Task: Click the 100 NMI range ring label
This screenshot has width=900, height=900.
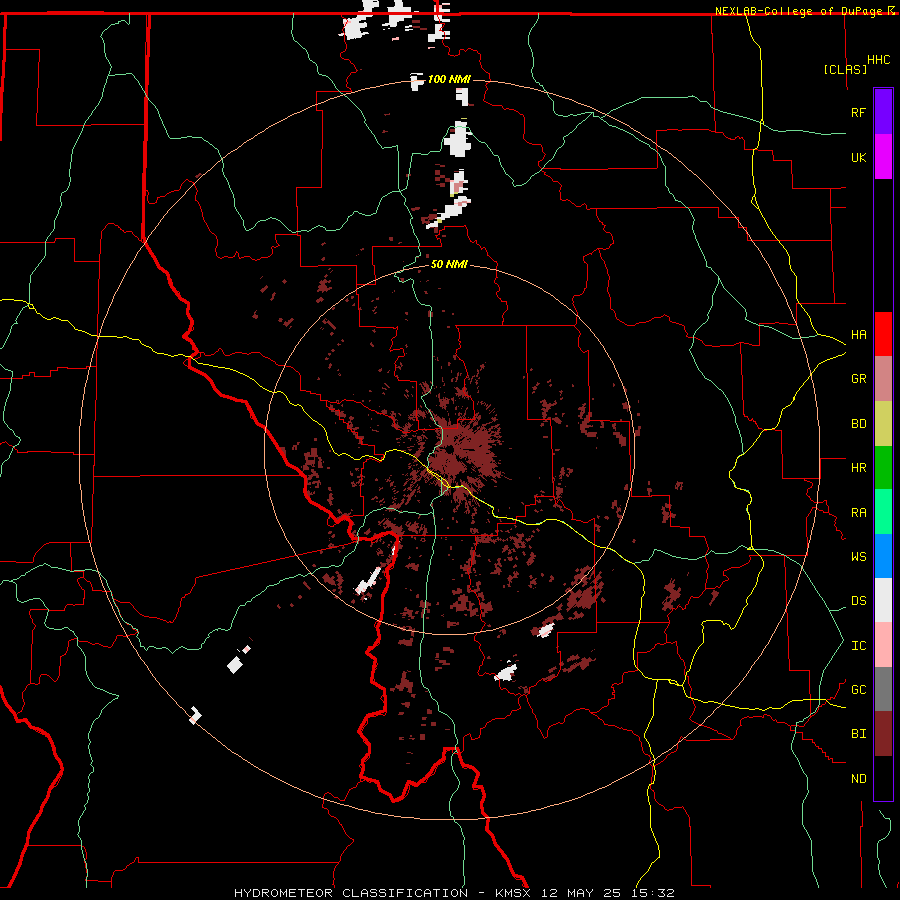Action: tap(449, 79)
